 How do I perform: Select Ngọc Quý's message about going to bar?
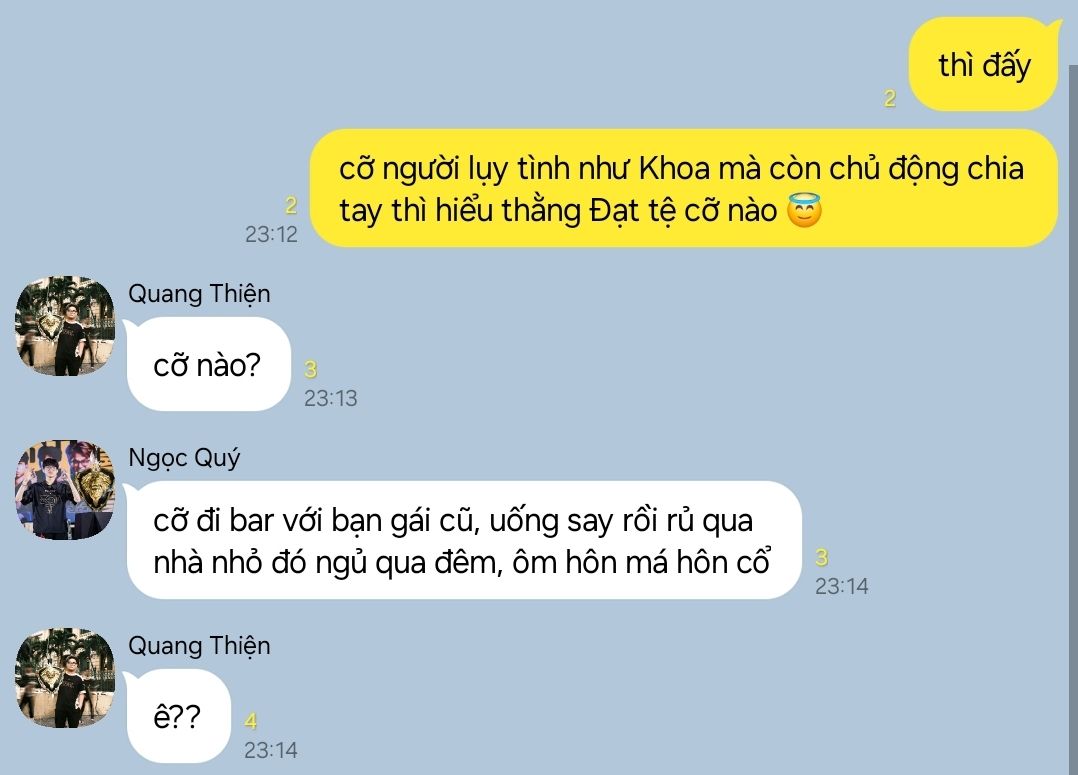tap(463, 541)
